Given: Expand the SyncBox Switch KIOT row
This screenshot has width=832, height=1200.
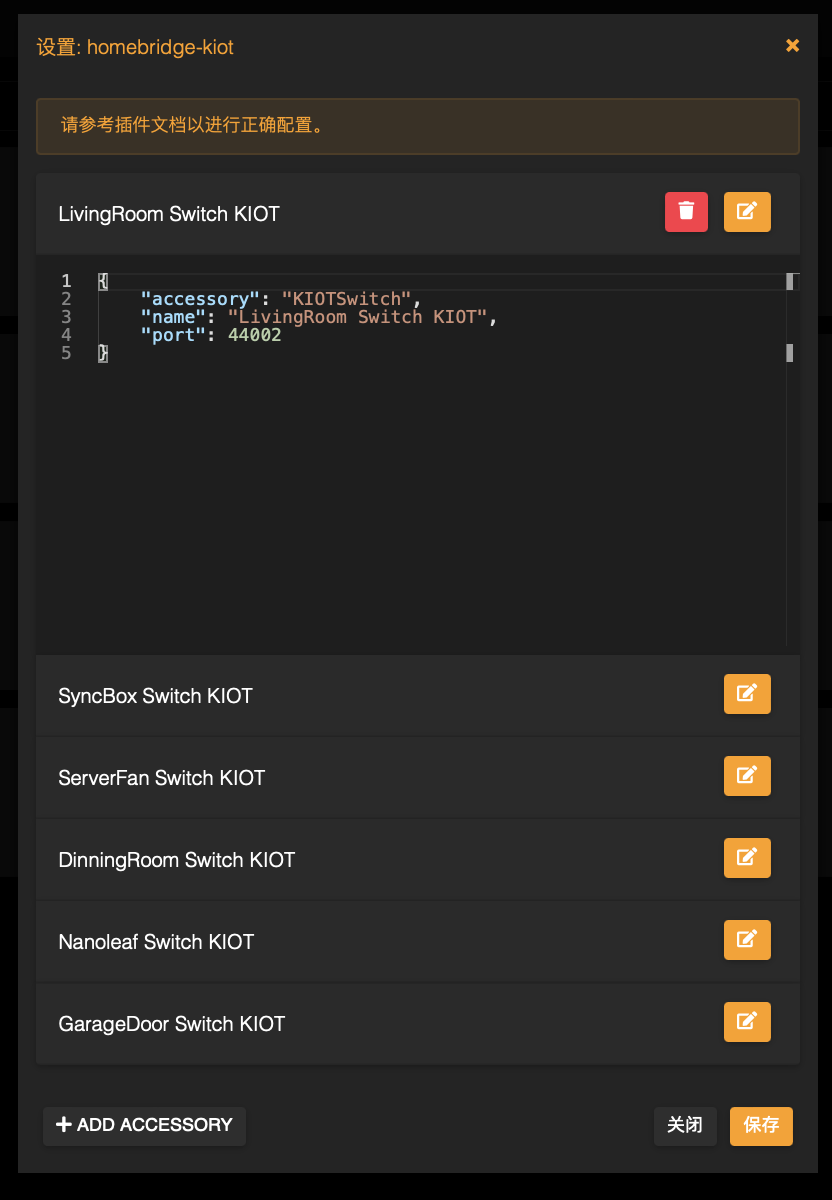Looking at the screenshot, I should tap(418, 696).
